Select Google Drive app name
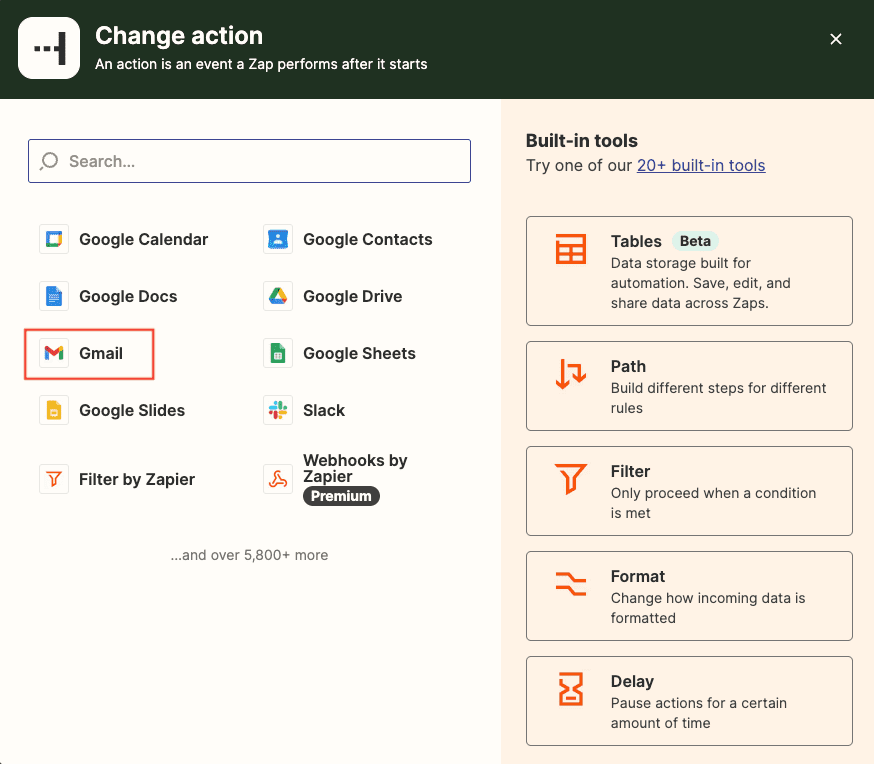The height and width of the screenshot is (764, 874). pos(352,296)
